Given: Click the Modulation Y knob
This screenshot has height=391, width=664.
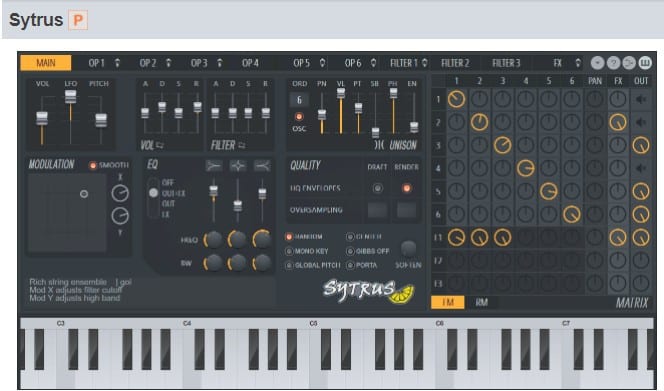Looking at the screenshot, I should 120,216.
